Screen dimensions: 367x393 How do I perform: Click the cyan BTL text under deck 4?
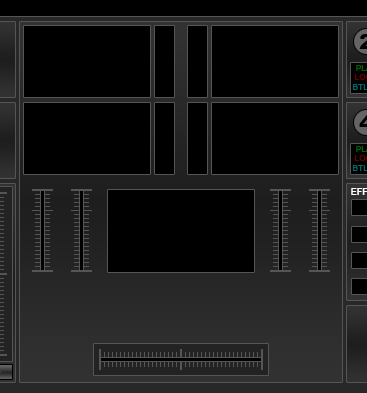tap(360, 168)
